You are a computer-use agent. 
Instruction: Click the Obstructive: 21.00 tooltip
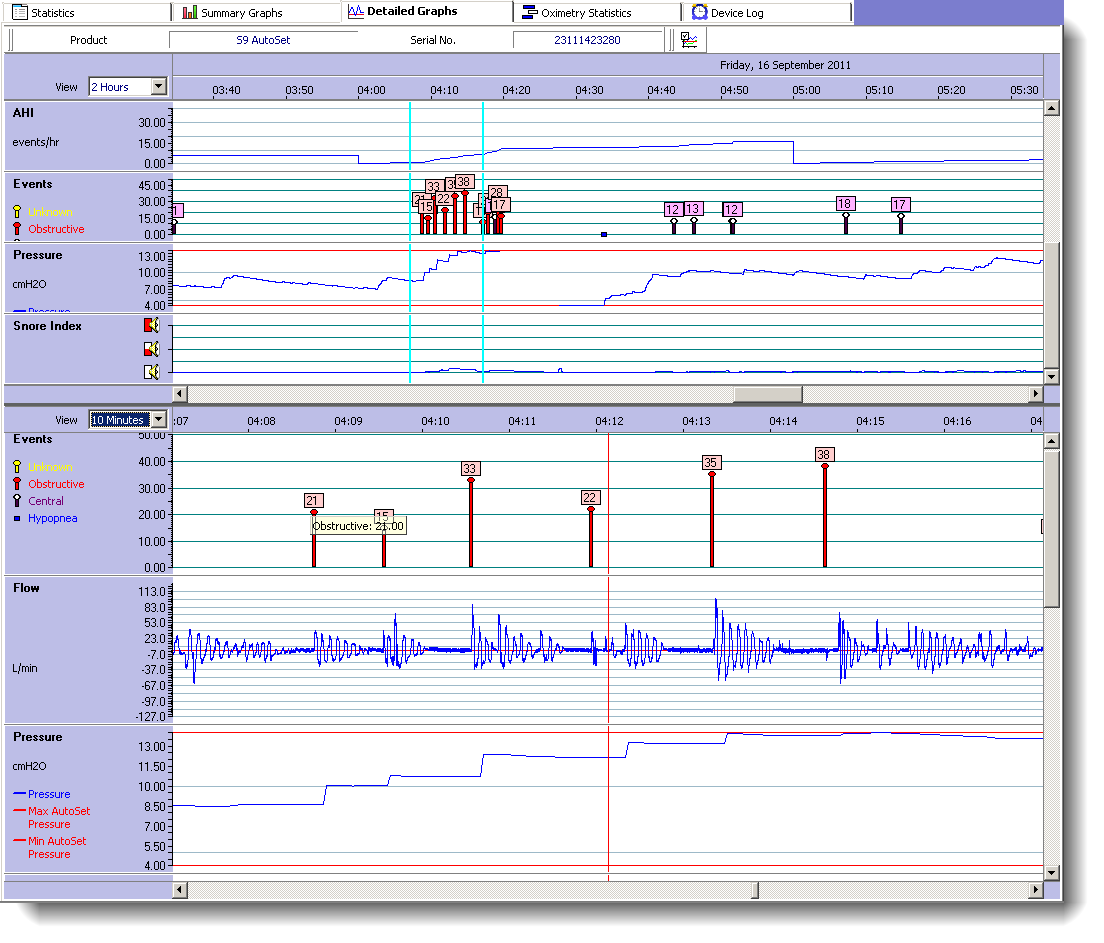358,526
